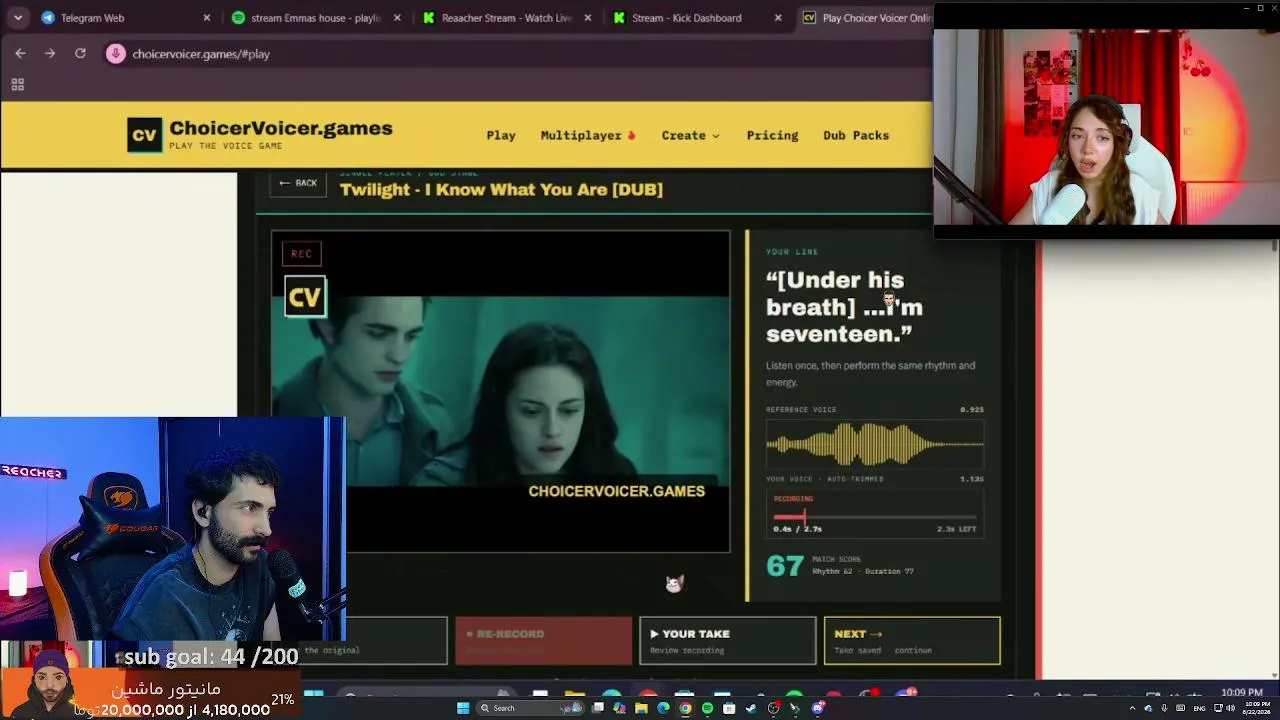Switch the ENG keyboard language indicator
The width and height of the screenshot is (1280, 720).
click(x=1200, y=708)
